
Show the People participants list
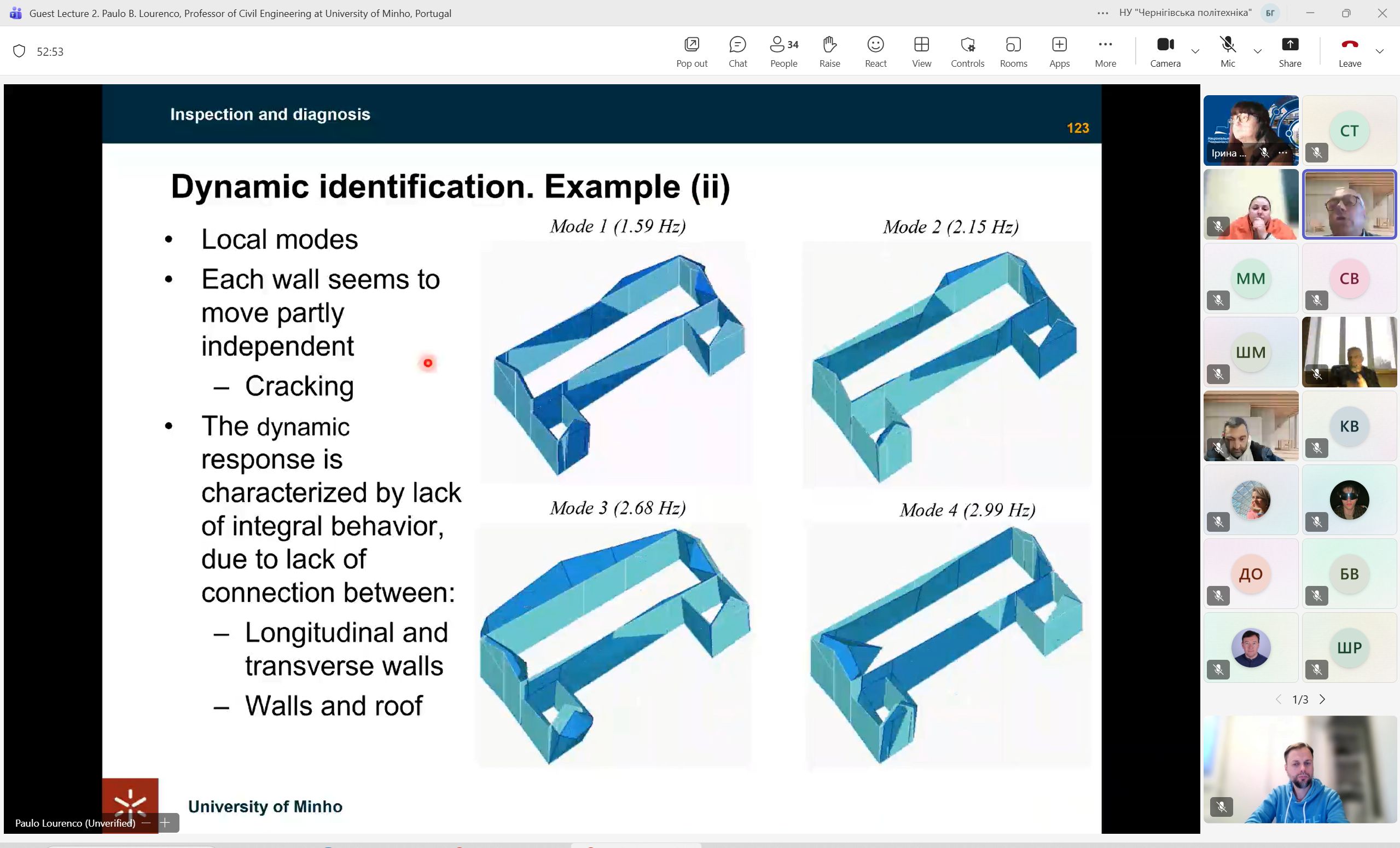click(783, 50)
